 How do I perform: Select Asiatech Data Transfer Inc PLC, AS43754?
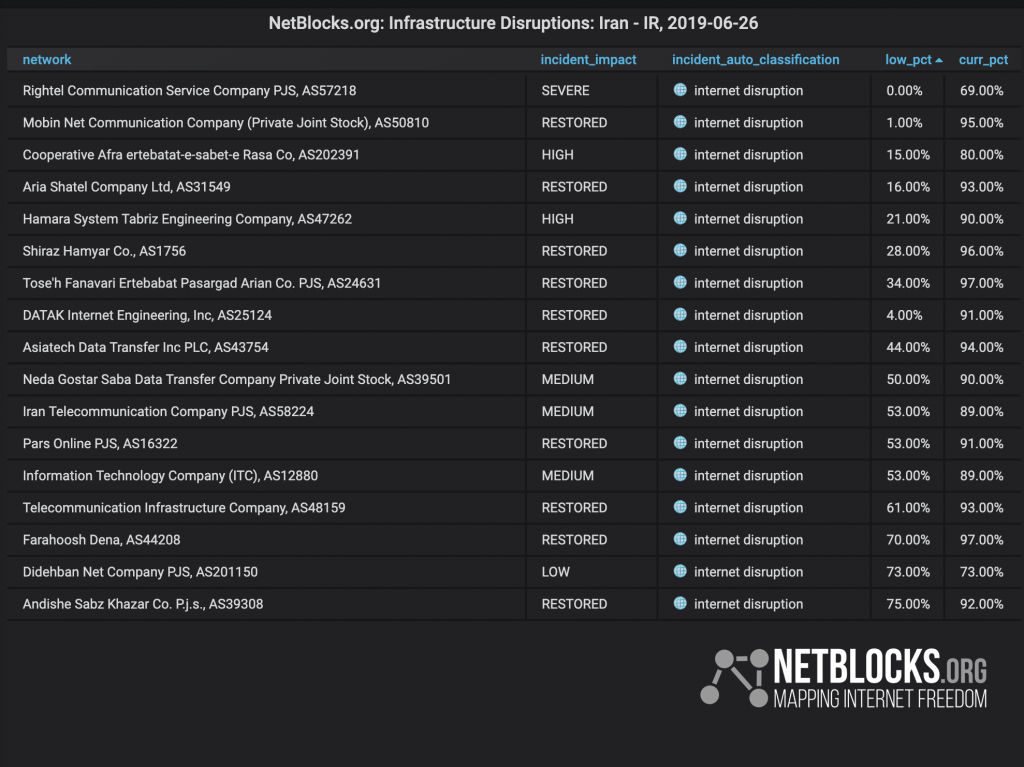click(x=146, y=347)
